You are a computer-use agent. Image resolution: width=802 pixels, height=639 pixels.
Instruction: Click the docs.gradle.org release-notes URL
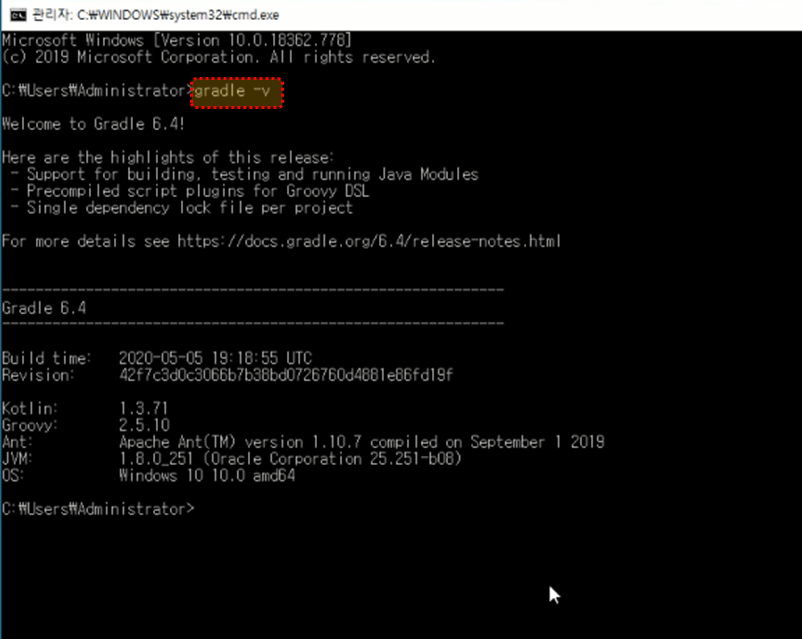click(369, 241)
